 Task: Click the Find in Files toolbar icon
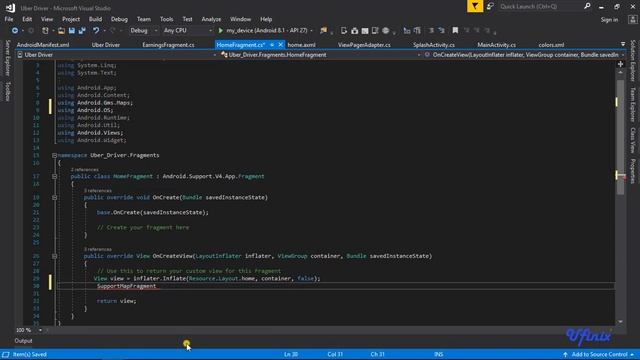tap(324, 31)
